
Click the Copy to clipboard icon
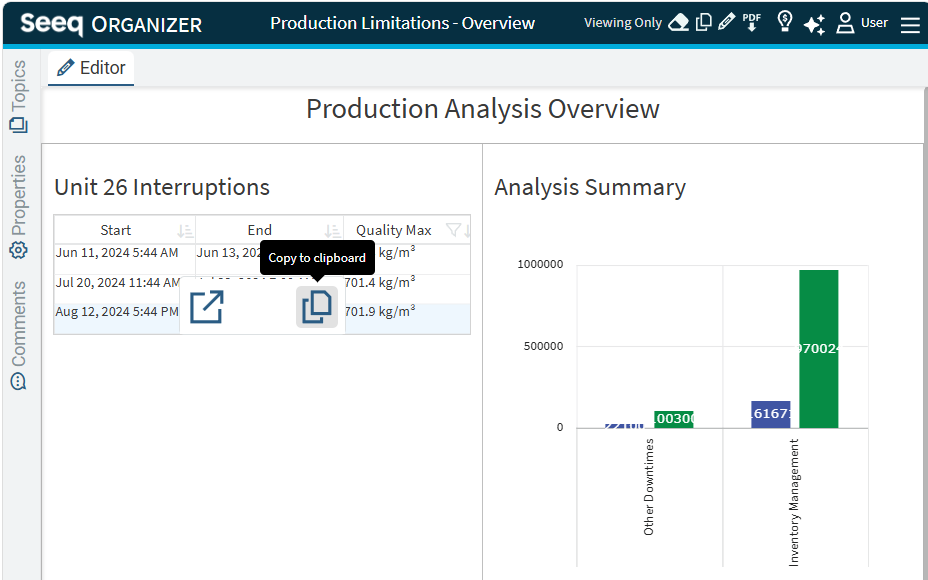coord(317,307)
